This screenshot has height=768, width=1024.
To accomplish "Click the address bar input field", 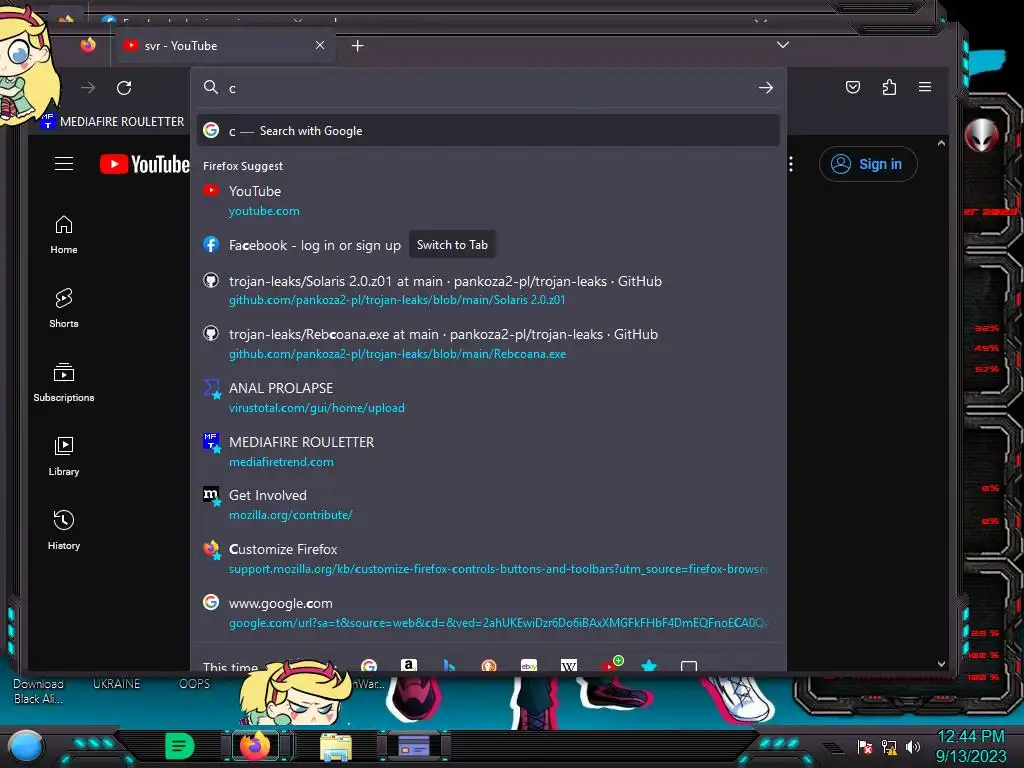I will (490, 88).
